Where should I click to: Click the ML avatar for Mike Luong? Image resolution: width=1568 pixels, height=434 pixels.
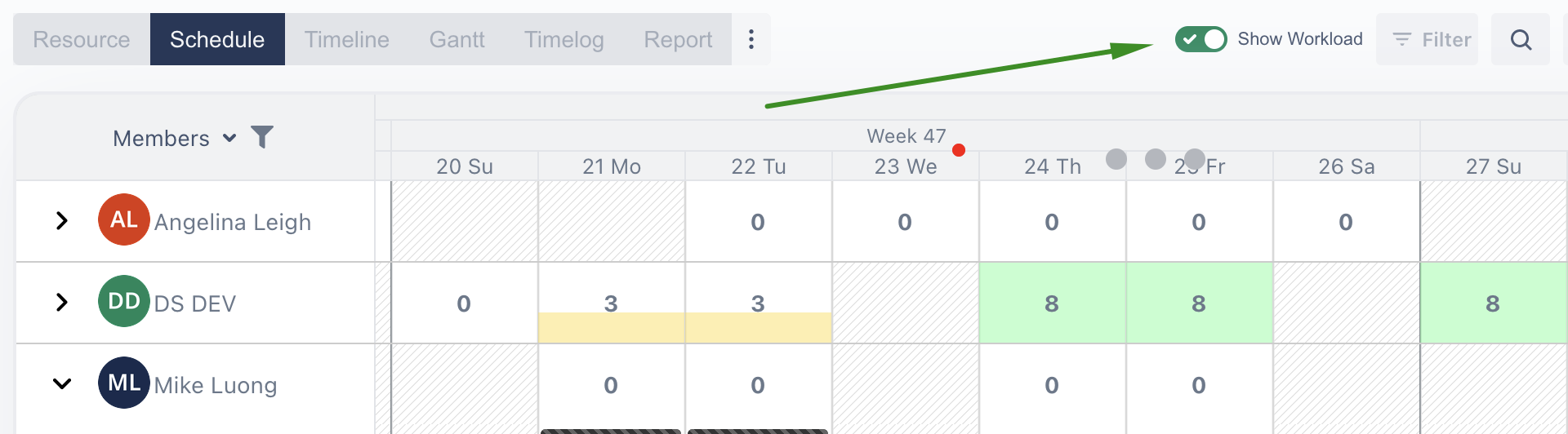(x=124, y=383)
